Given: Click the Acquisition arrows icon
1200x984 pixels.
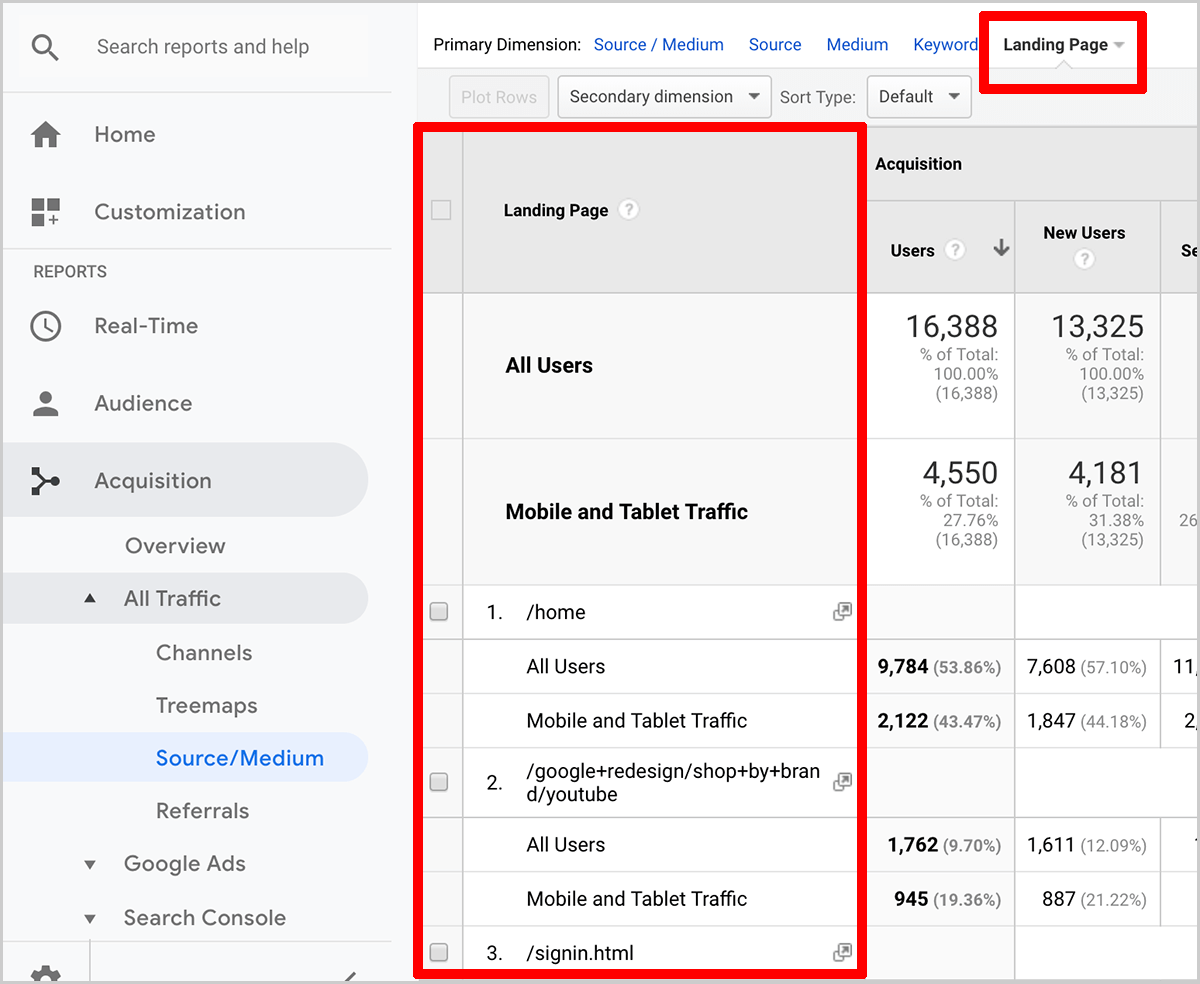Looking at the screenshot, I should point(46,481).
